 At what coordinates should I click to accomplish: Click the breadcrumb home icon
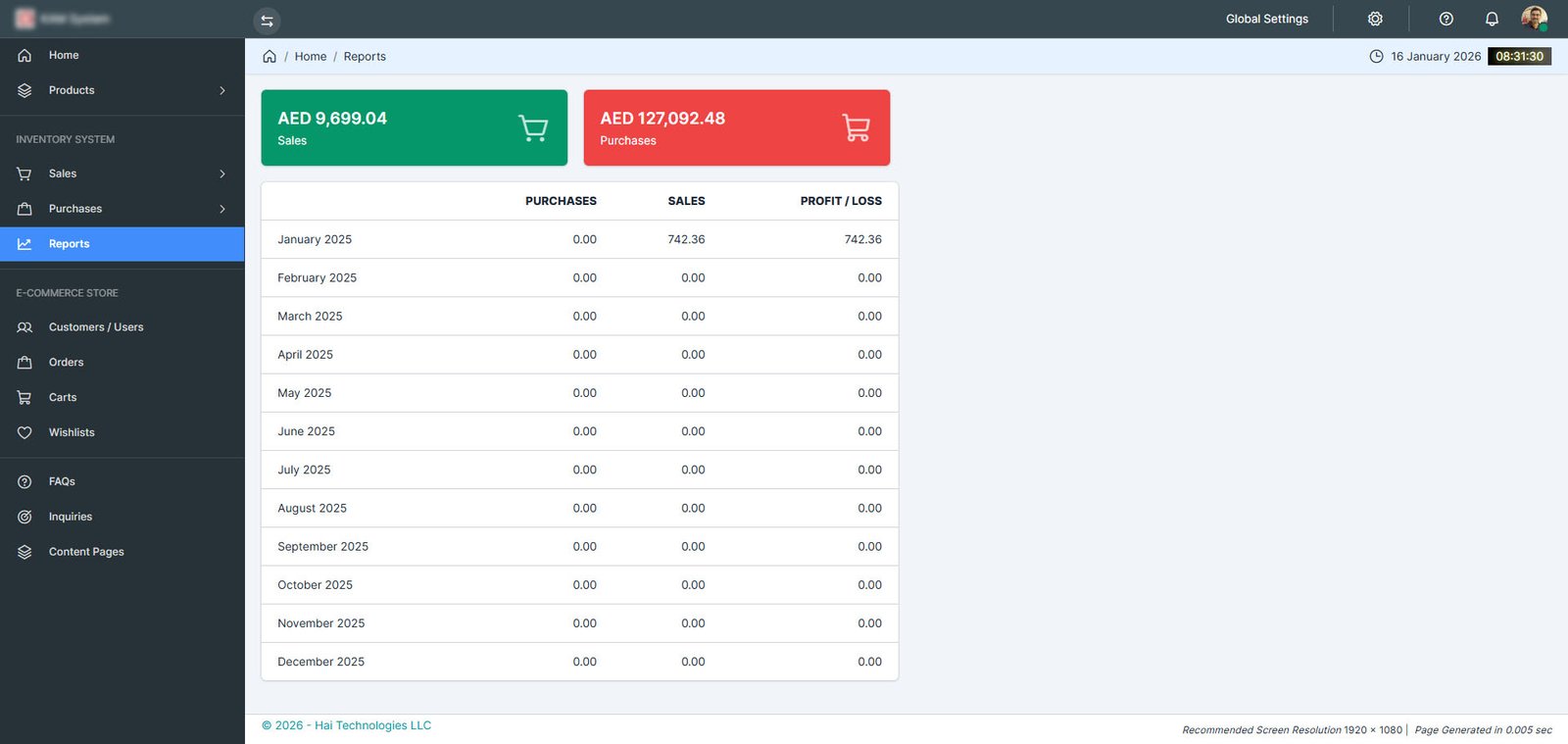tap(269, 56)
